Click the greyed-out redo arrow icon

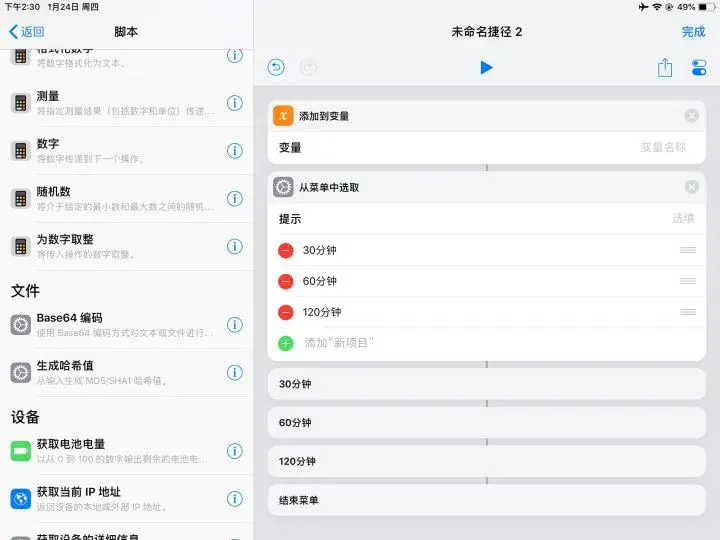click(309, 68)
